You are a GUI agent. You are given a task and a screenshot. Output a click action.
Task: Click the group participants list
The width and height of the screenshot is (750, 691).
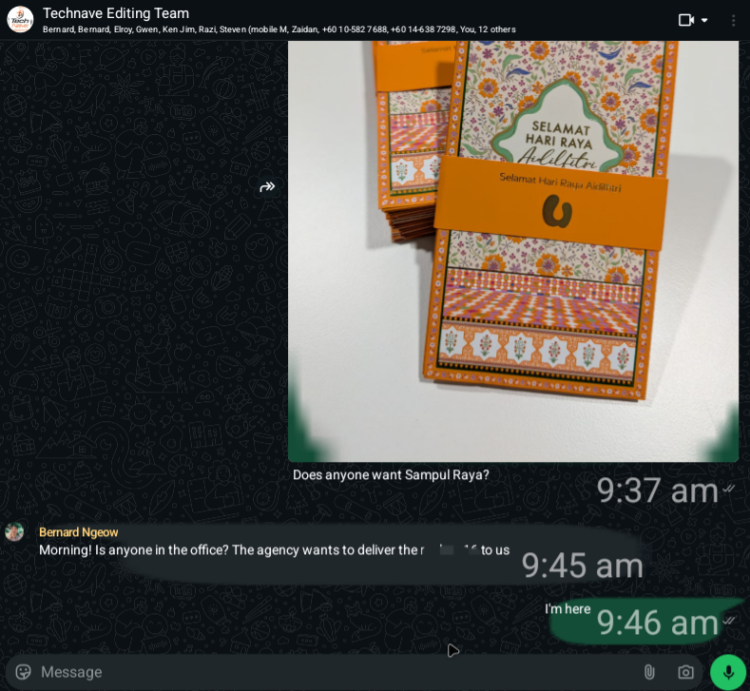pyautogui.click(x=279, y=30)
